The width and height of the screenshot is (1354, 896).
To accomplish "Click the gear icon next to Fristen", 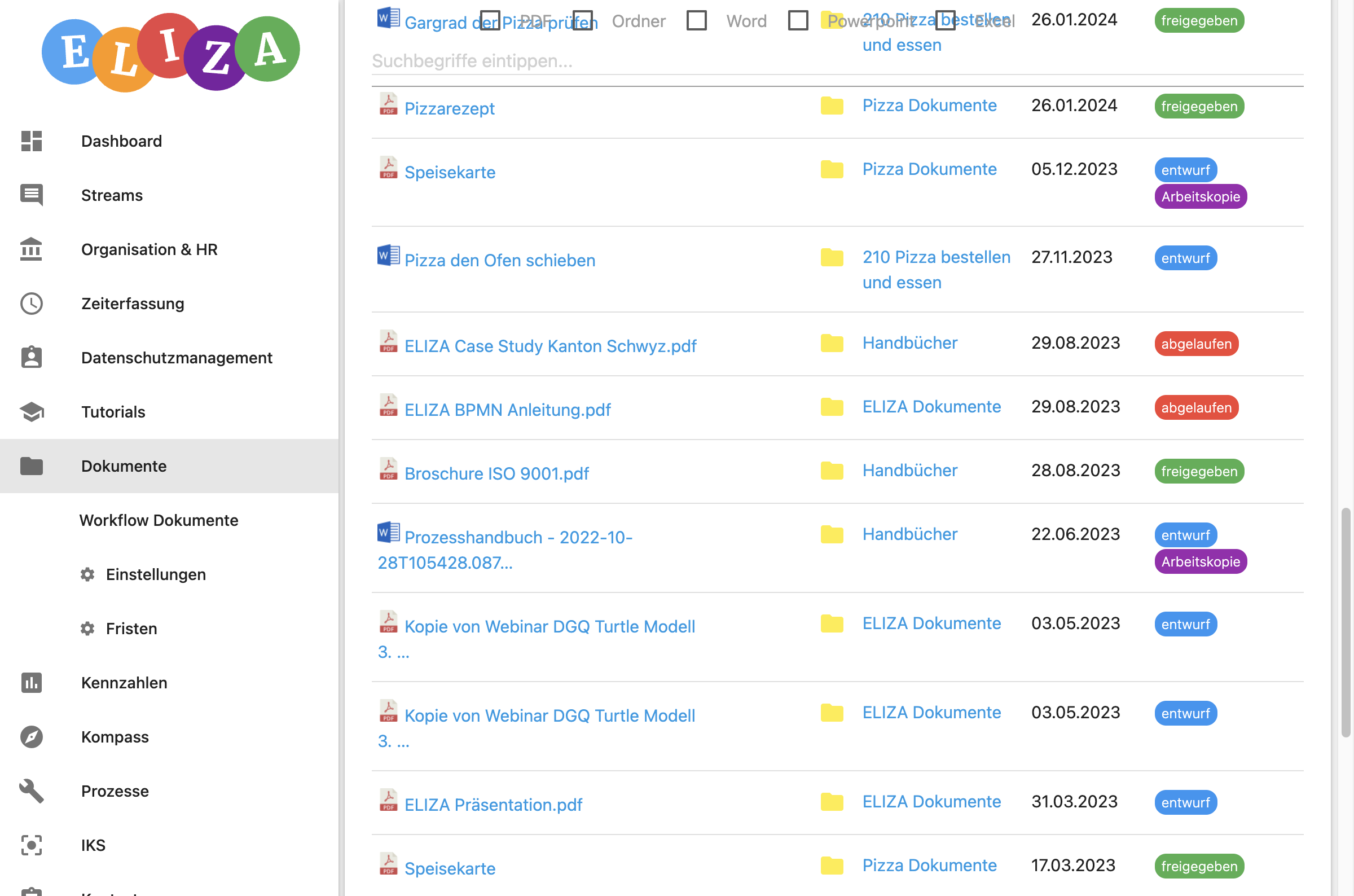I will 87,629.
